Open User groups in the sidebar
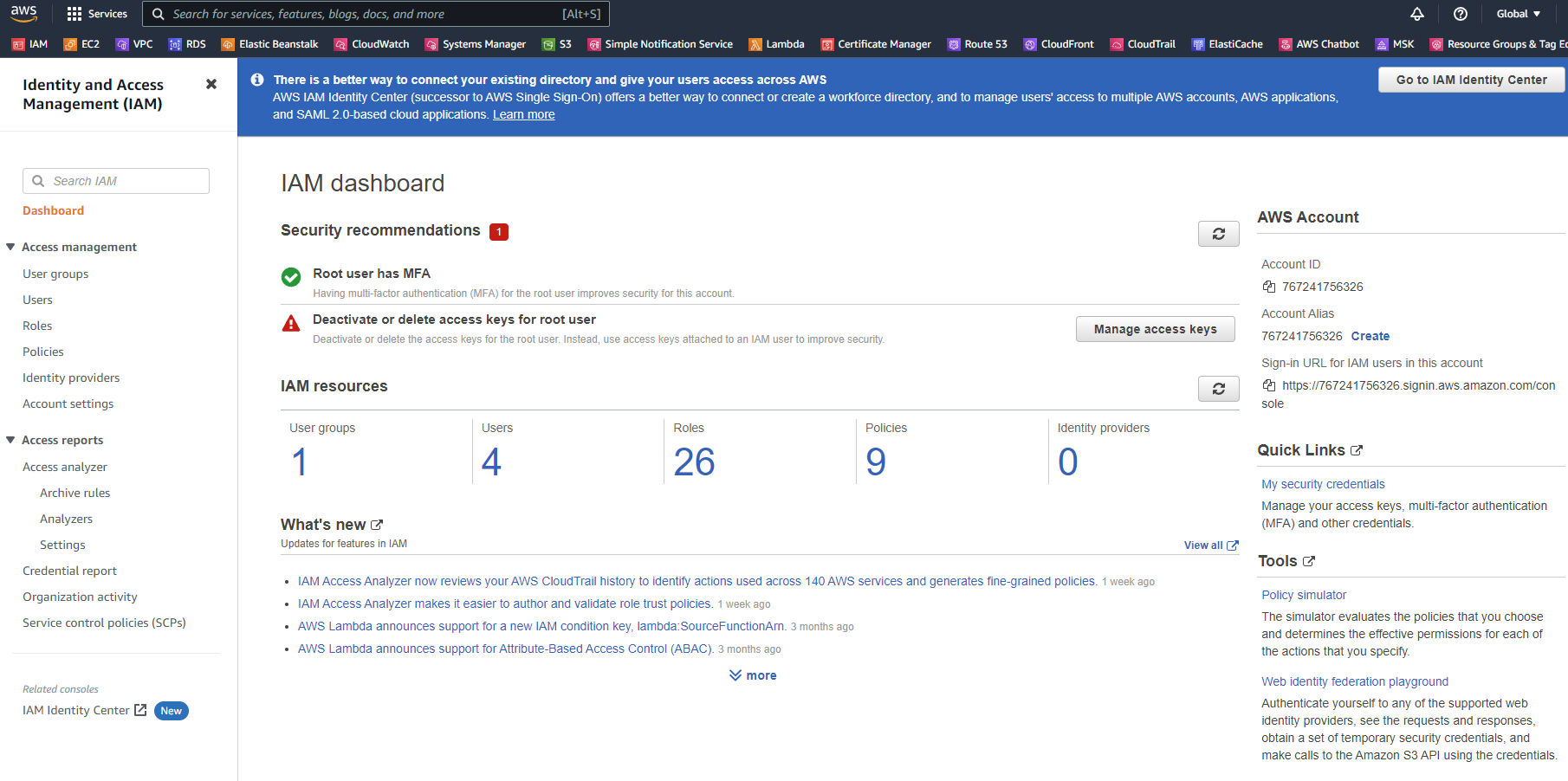The image size is (1568, 781). coord(55,274)
